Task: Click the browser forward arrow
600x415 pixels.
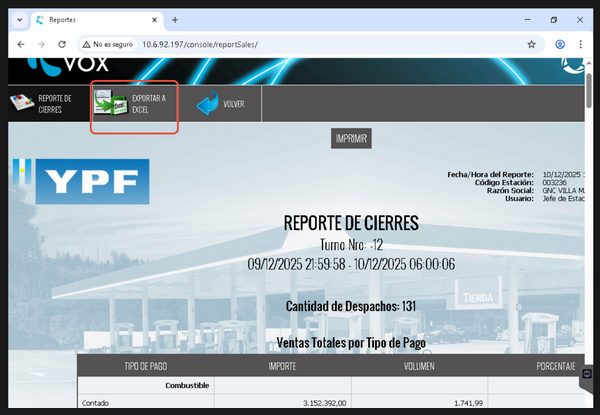Action: (41, 44)
